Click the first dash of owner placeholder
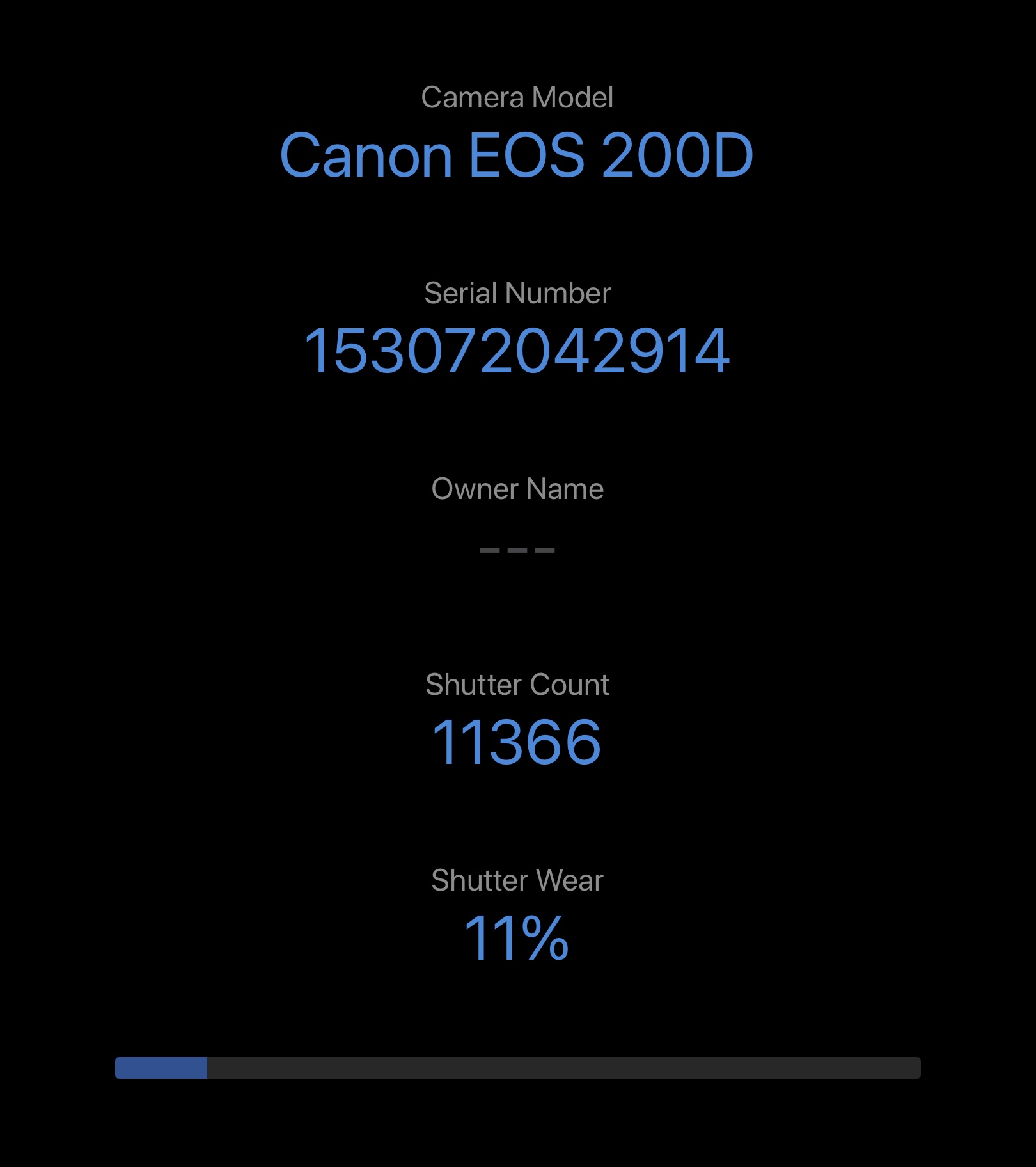 pos(489,550)
